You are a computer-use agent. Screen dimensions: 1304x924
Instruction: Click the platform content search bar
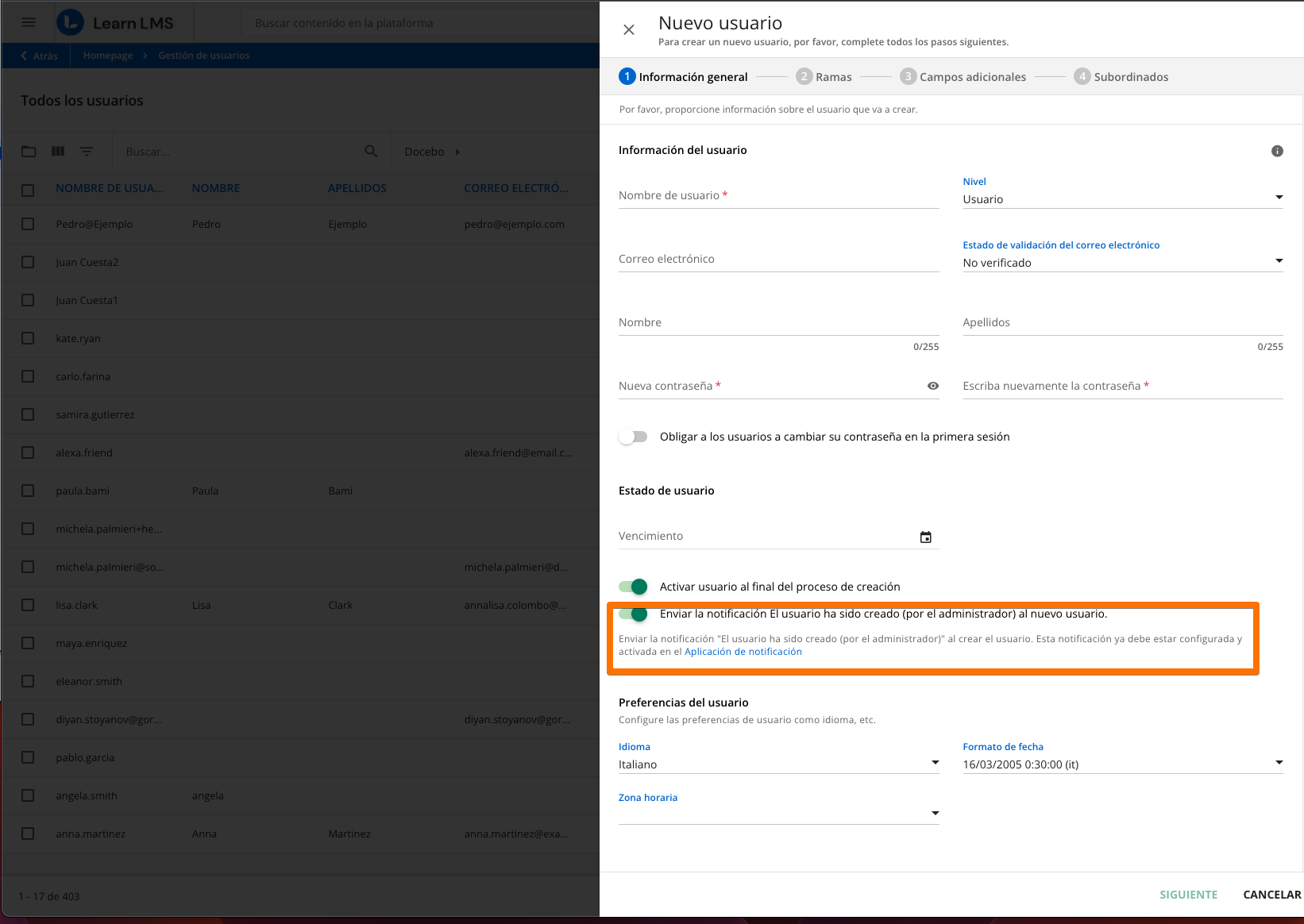tap(421, 23)
